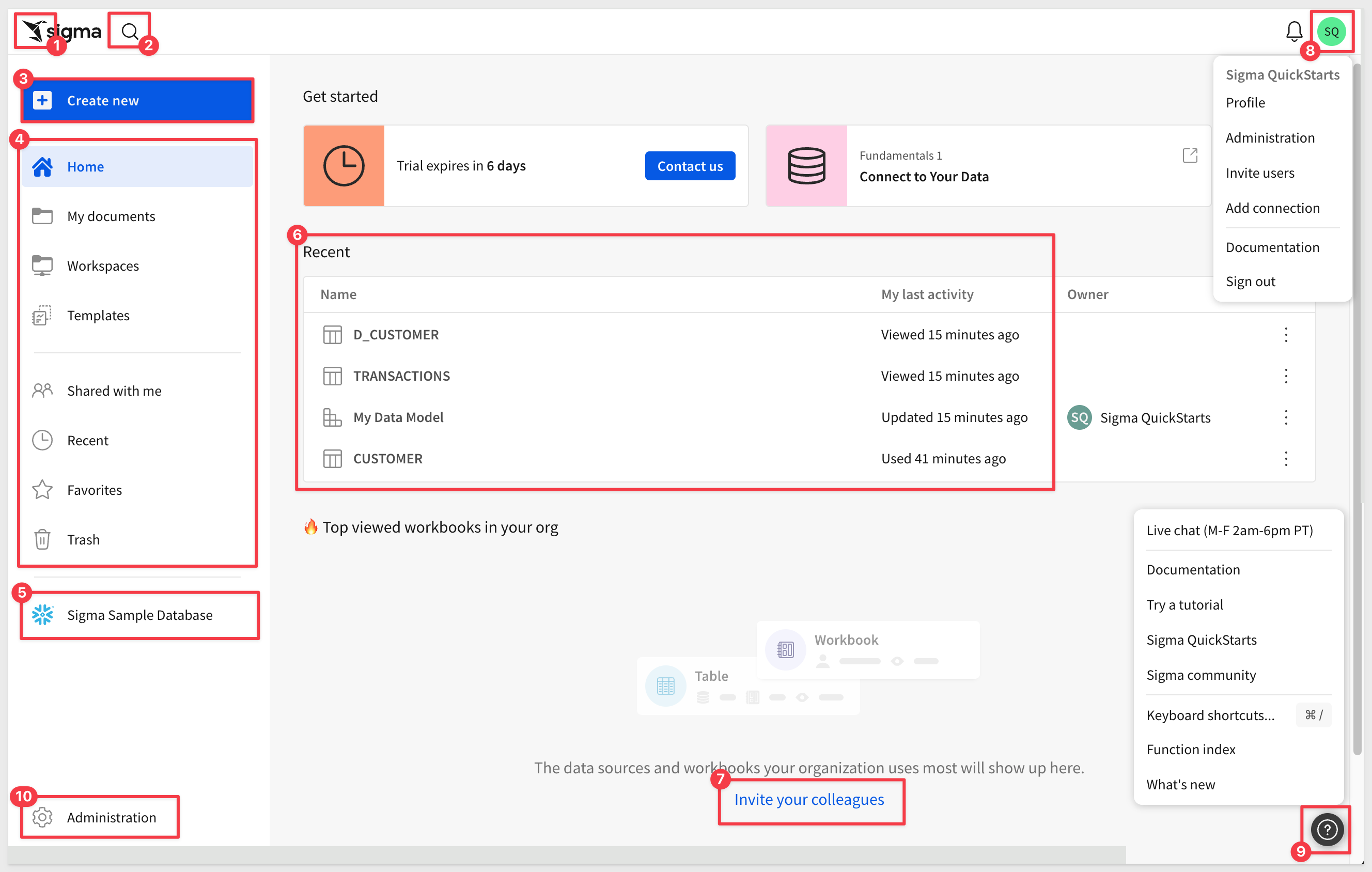Viewport: 1372px width, 872px height.
Task: Click the My documents folder icon
Action: click(x=42, y=216)
